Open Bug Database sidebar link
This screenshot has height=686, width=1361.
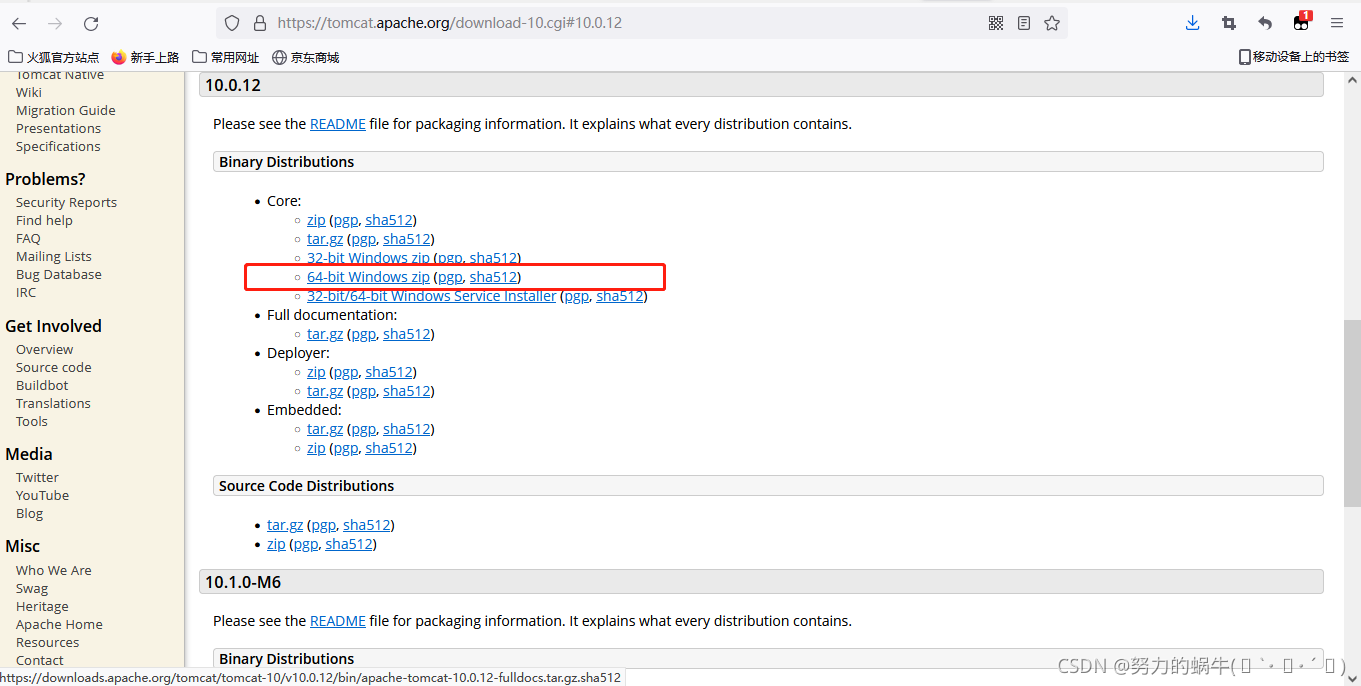pyautogui.click(x=59, y=274)
